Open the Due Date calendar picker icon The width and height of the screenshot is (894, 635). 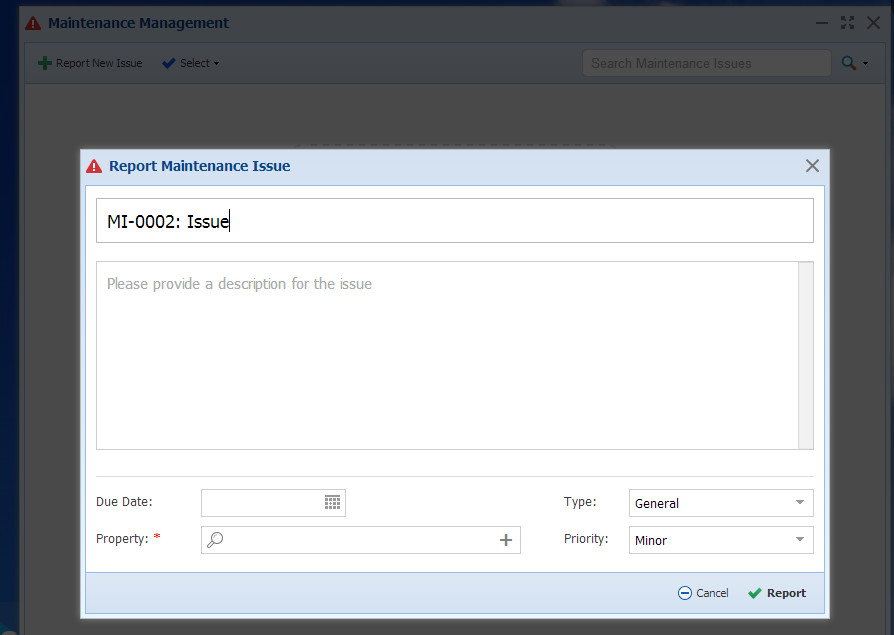point(332,502)
